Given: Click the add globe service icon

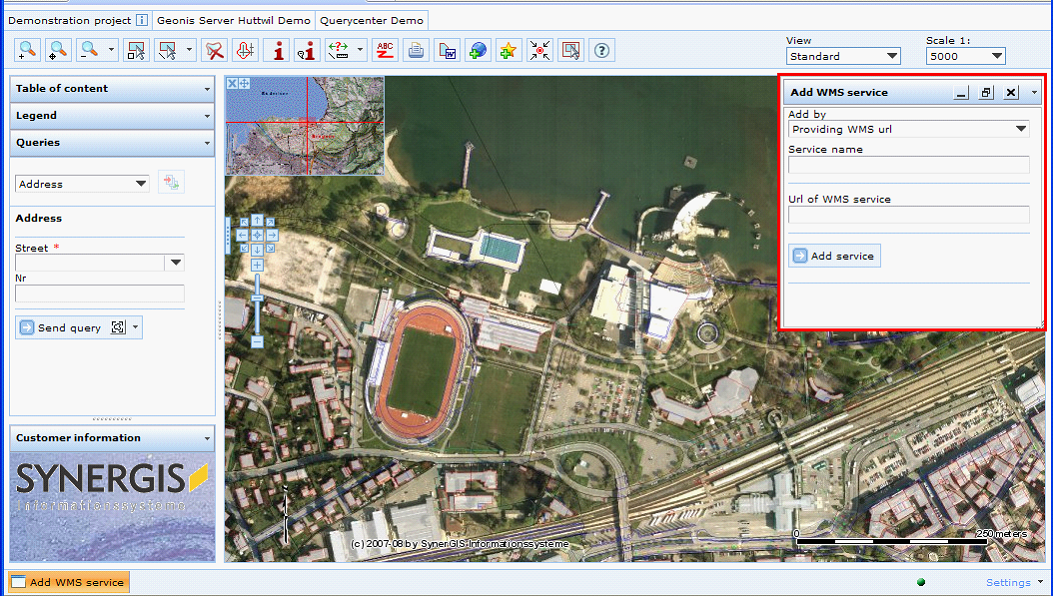Looking at the screenshot, I should (479, 49).
